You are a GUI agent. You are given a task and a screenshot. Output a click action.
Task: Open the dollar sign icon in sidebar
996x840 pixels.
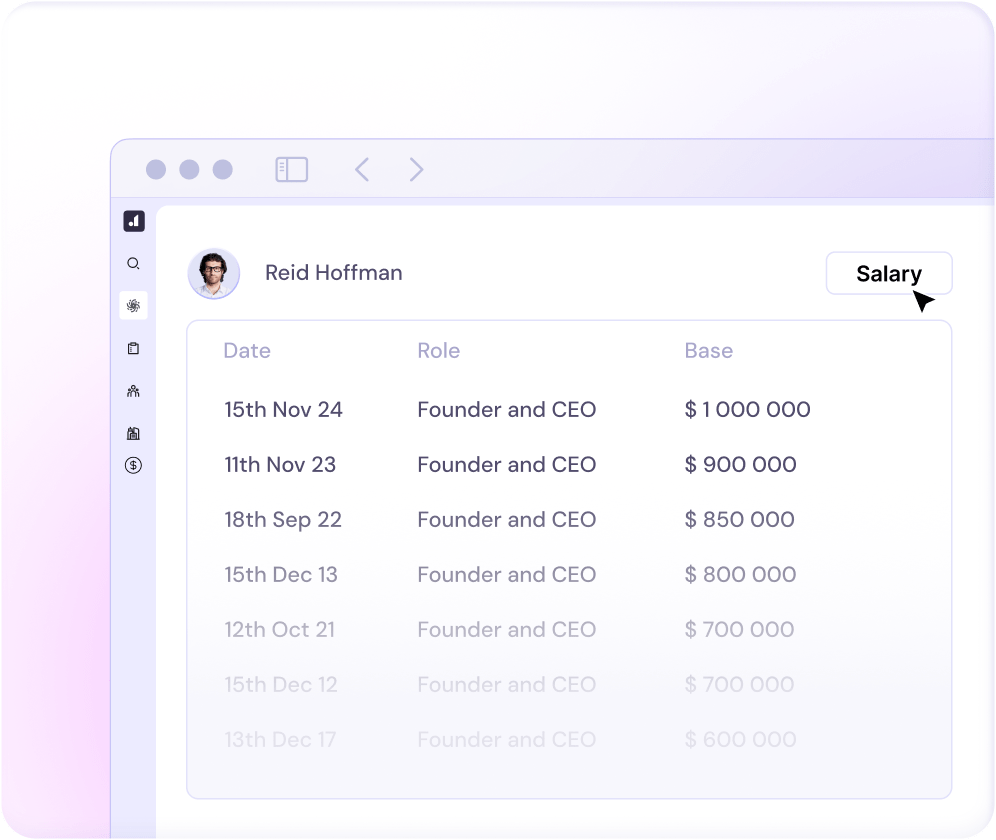[x=133, y=465]
